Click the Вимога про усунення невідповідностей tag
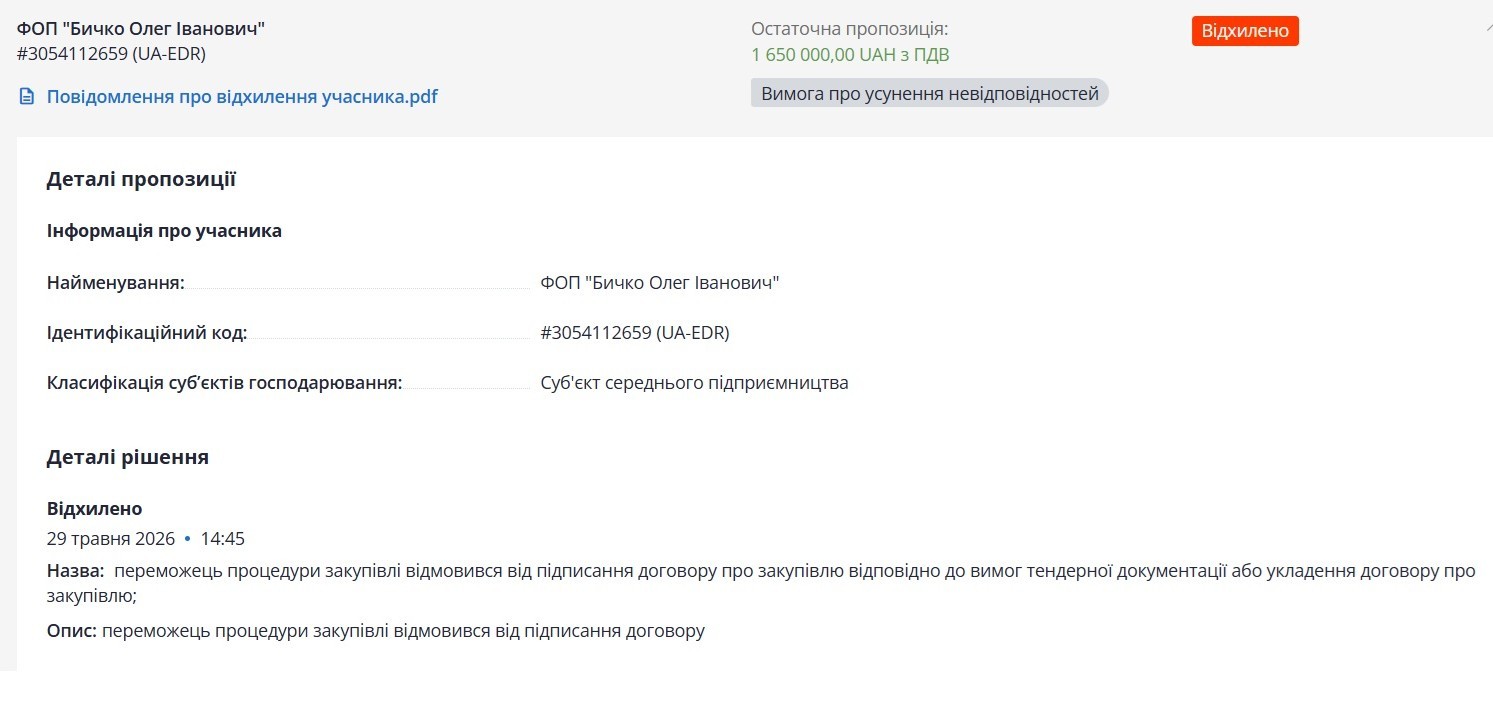Viewport: 1493px width, 701px height. tap(930, 93)
